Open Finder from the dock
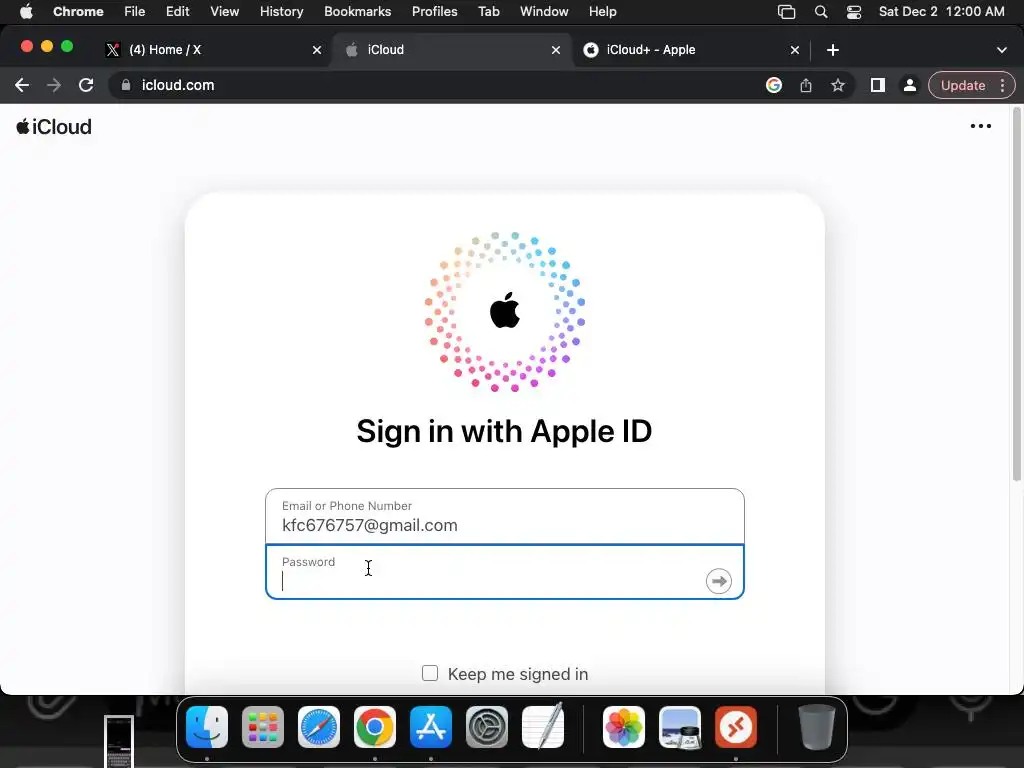The image size is (1024, 768). click(207, 727)
